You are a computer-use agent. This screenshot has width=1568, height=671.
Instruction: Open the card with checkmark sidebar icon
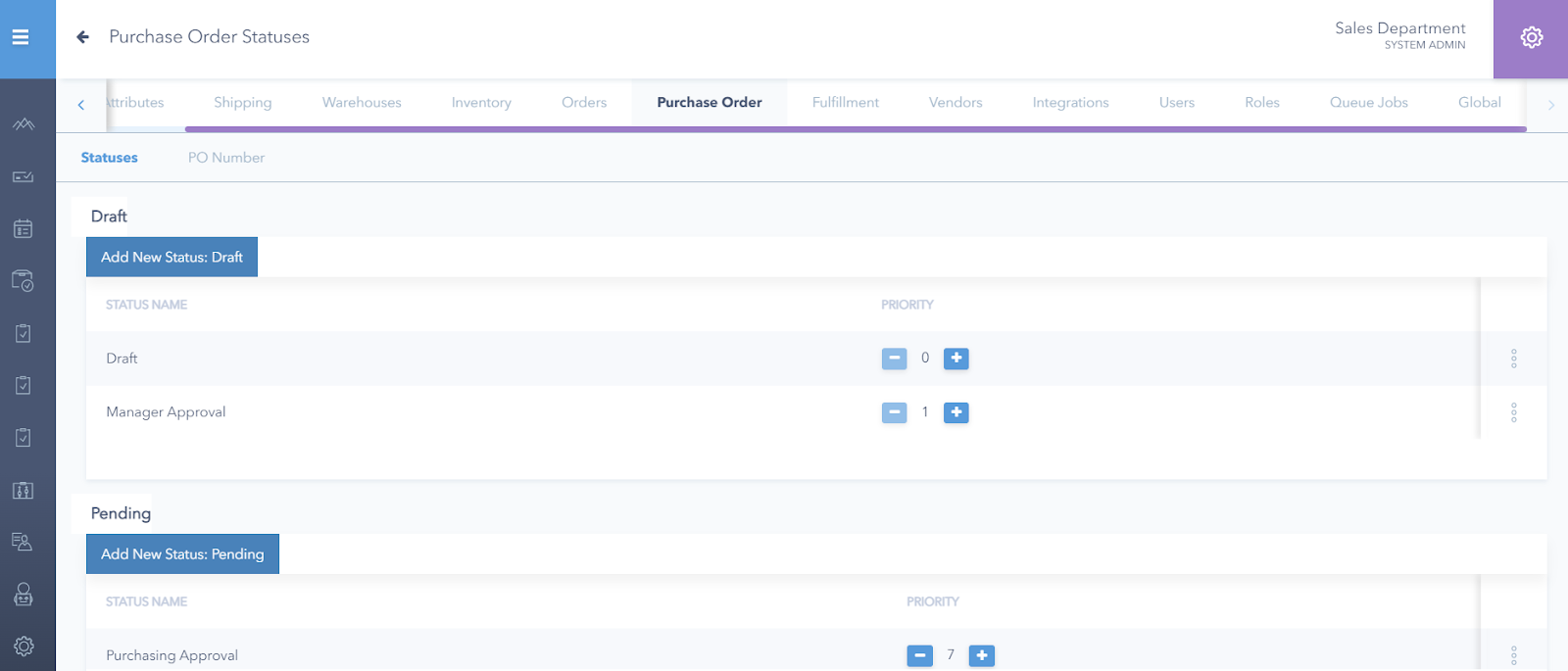coord(24,177)
